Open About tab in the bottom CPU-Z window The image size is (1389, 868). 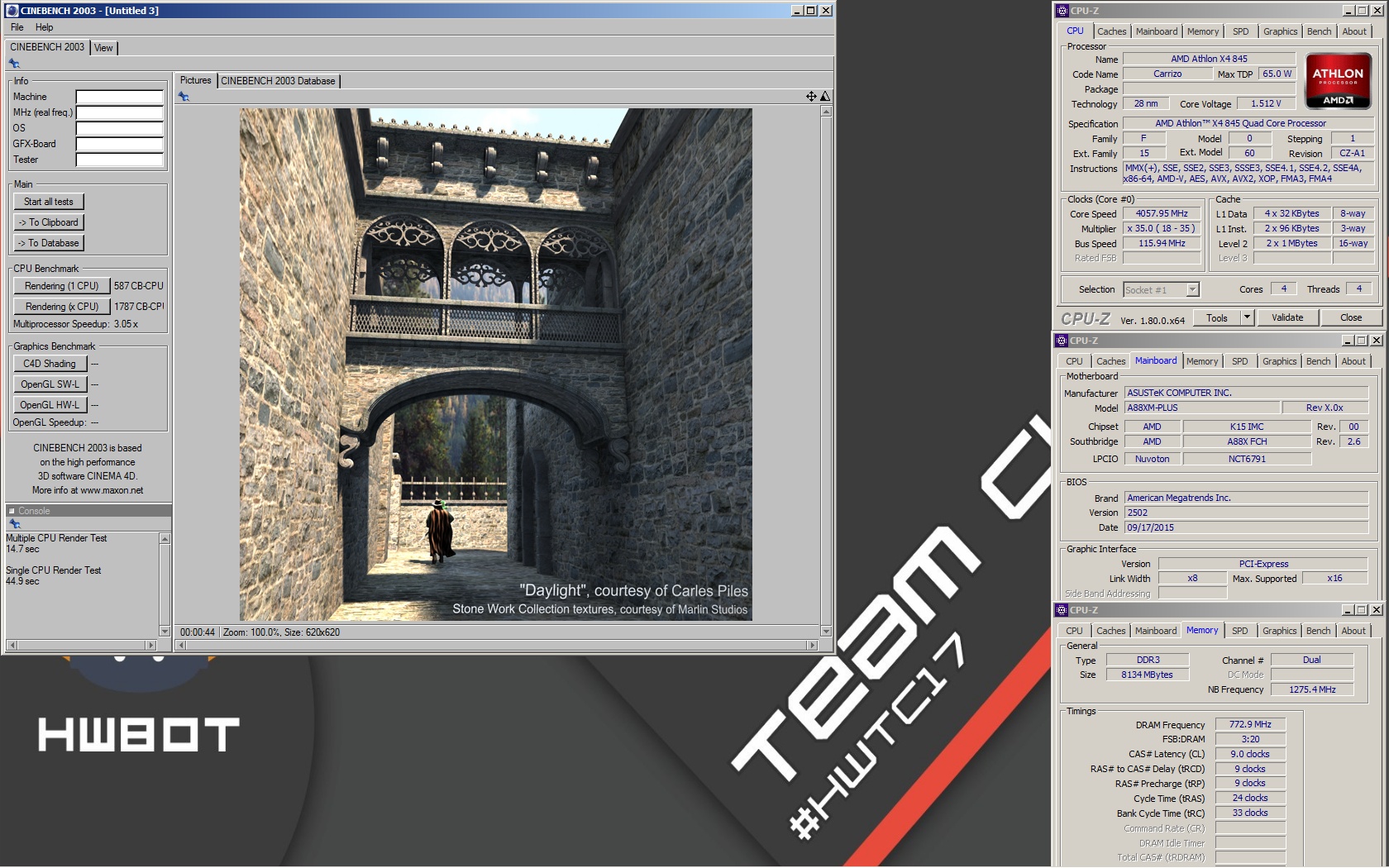(1353, 631)
